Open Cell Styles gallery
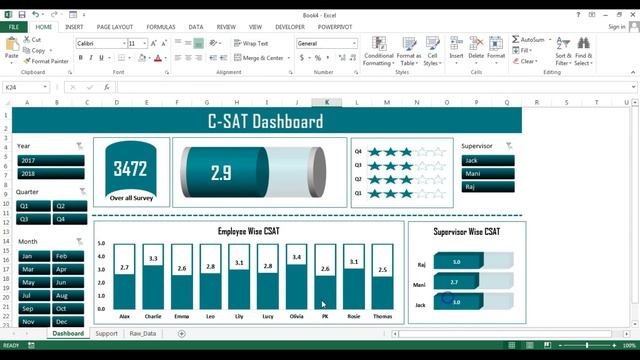Image resolution: width=640 pixels, height=360 pixels. coord(432,51)
